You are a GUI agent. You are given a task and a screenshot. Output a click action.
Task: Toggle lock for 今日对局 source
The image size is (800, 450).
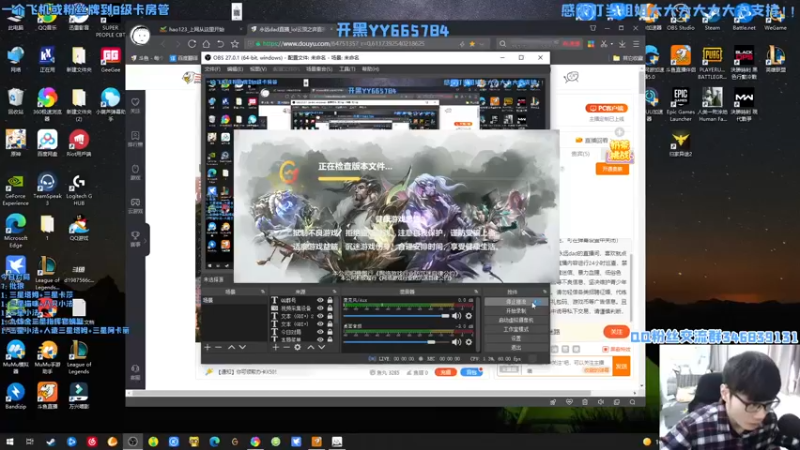click(x=330, y=332)
